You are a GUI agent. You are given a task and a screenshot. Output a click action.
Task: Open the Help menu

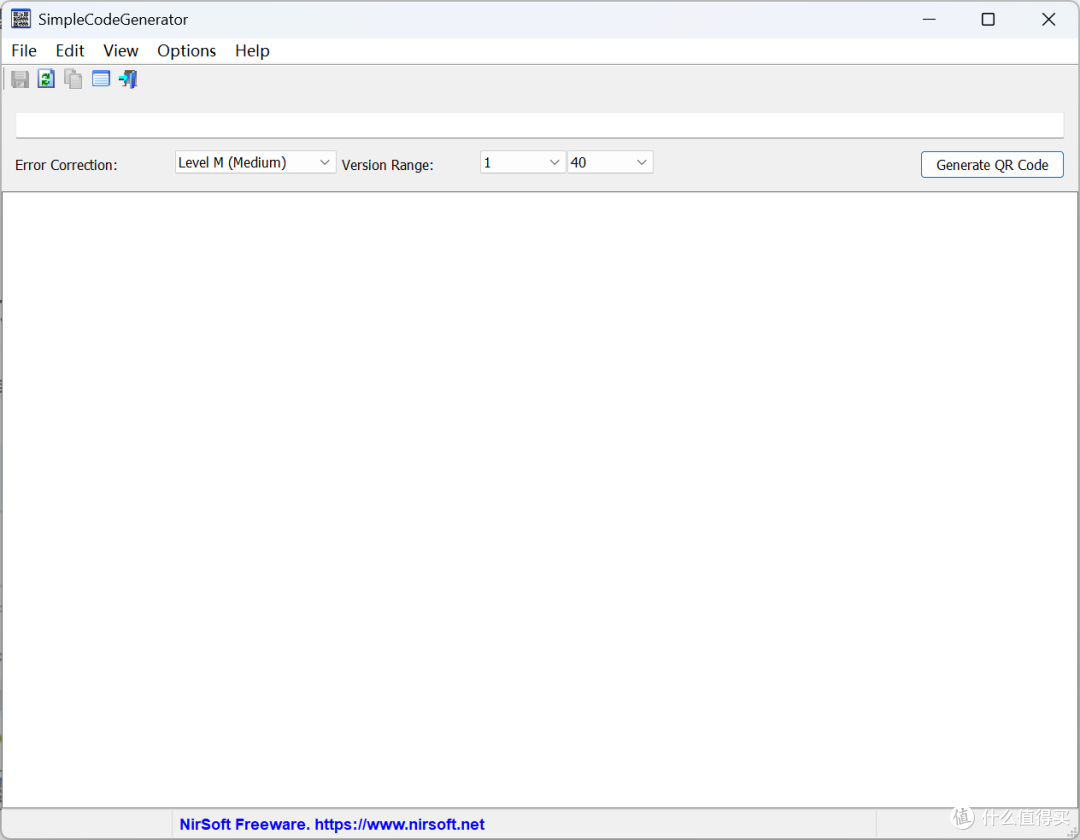[252, 51]
